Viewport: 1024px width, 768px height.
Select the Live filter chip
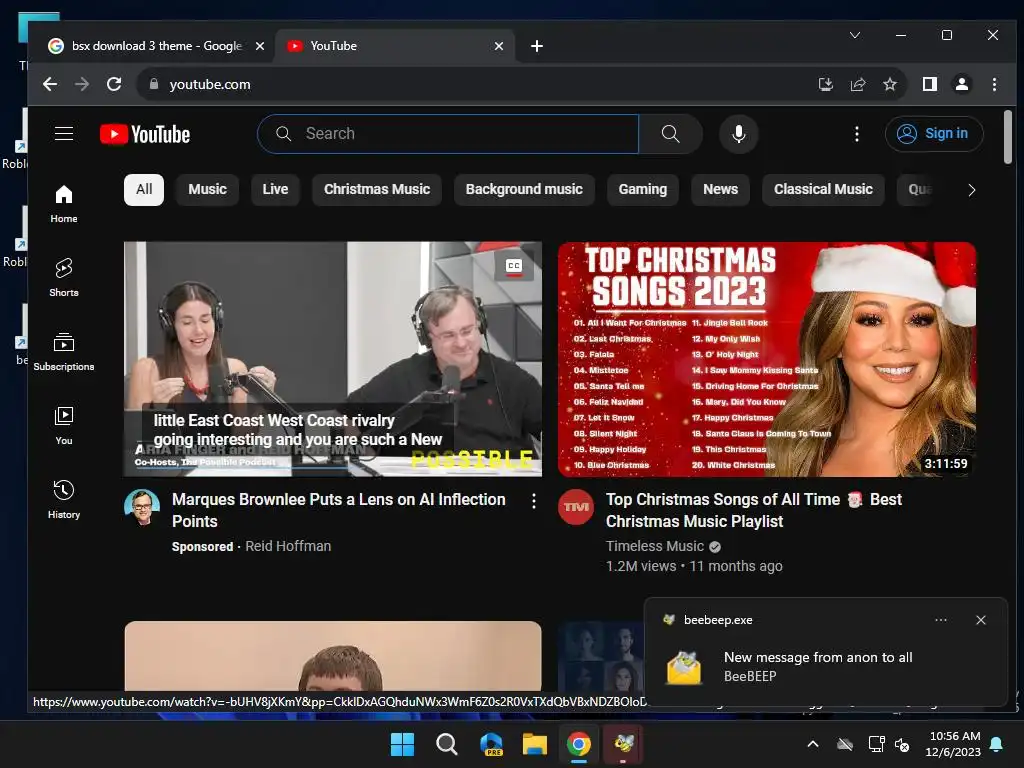(275, 189)
